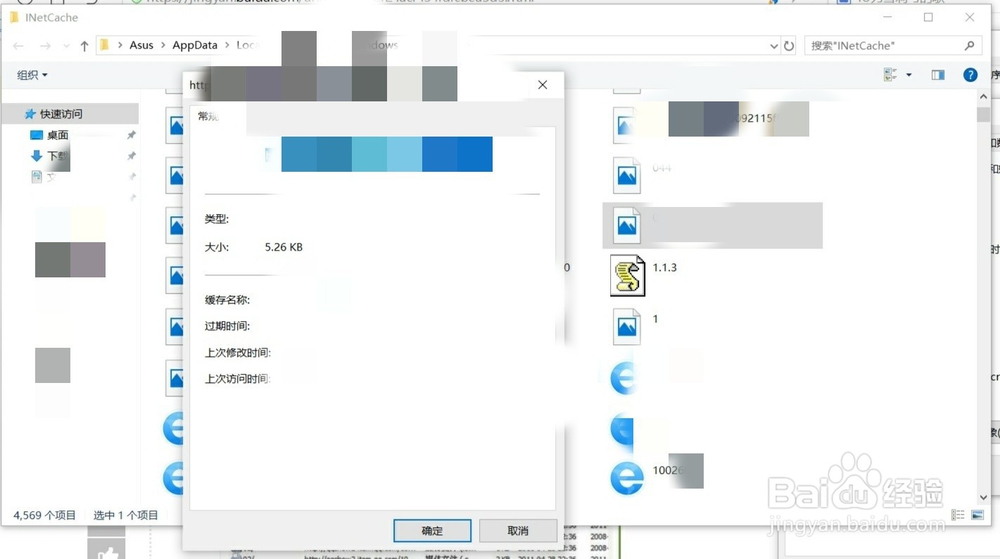Expand address bar history dropdown
This screenshot has width=1000, height=559.
tap(774, 46)
